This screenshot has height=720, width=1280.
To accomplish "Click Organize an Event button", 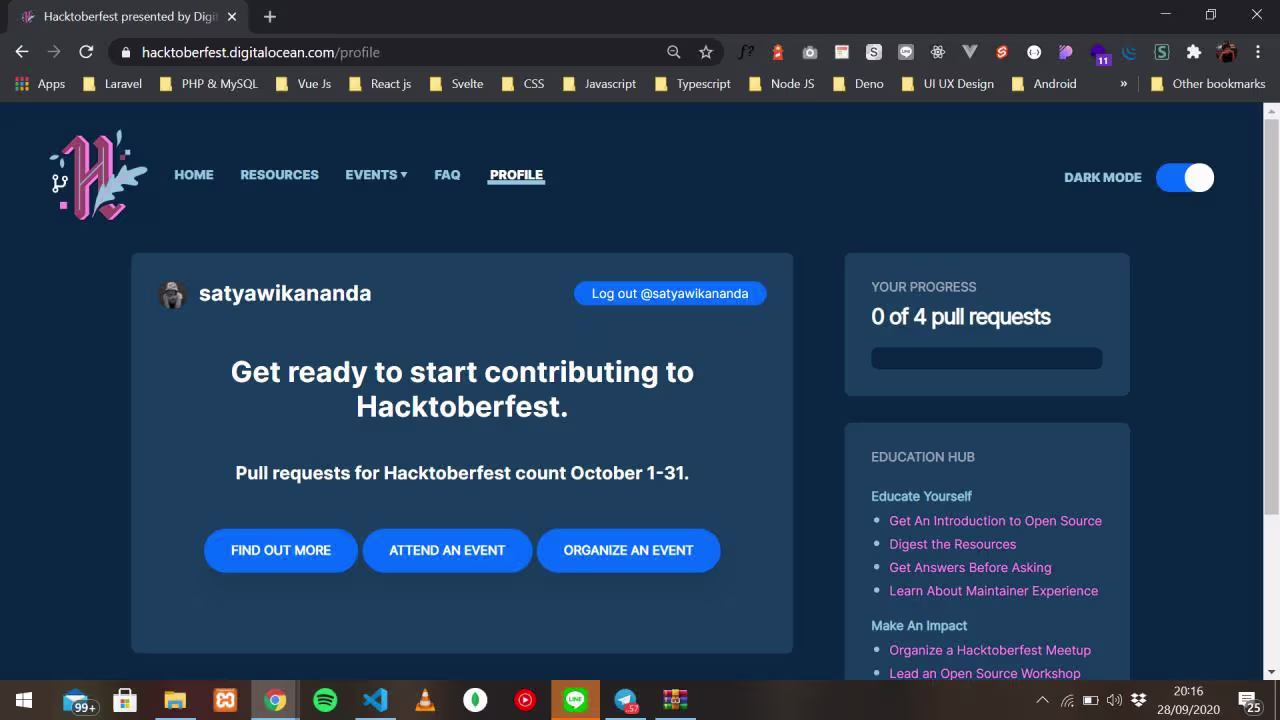I will 628,551.
